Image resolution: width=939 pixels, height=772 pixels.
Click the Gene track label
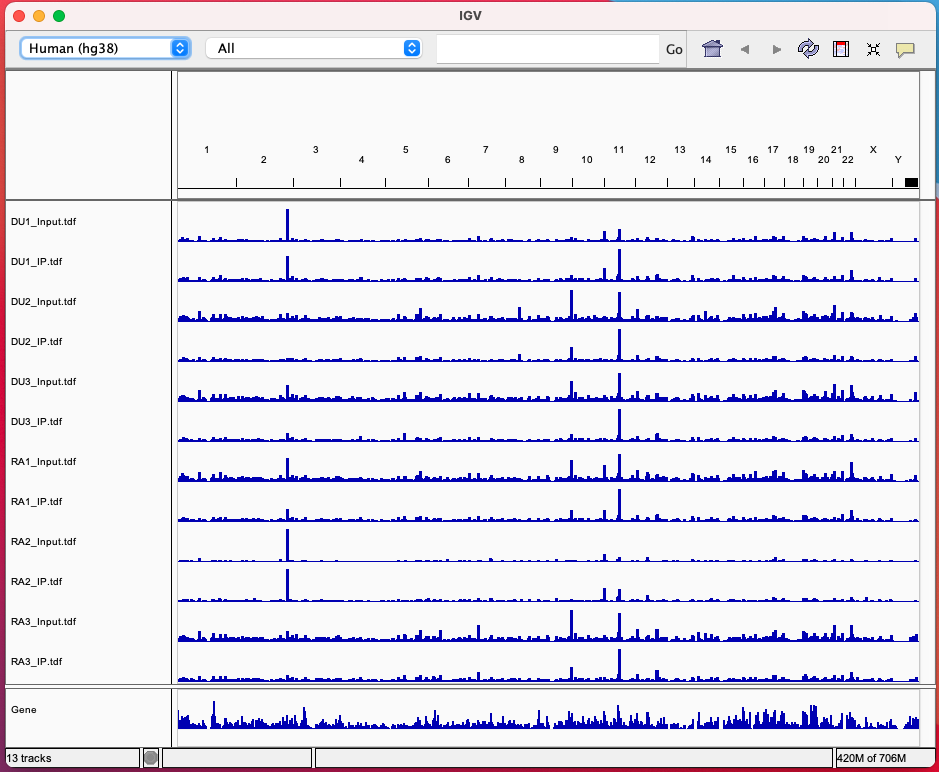tap(24, 710)
